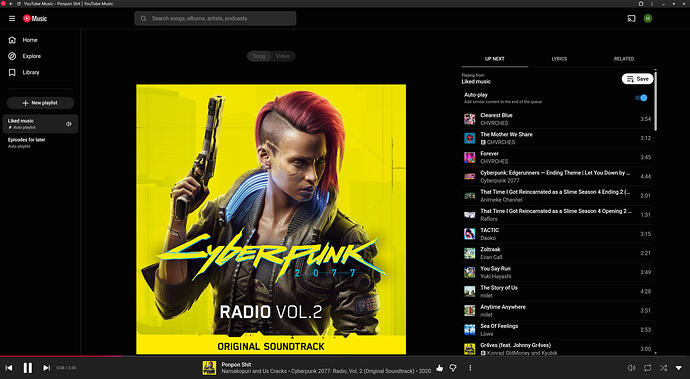Toggle shuffle in player bar

(663, 368)
